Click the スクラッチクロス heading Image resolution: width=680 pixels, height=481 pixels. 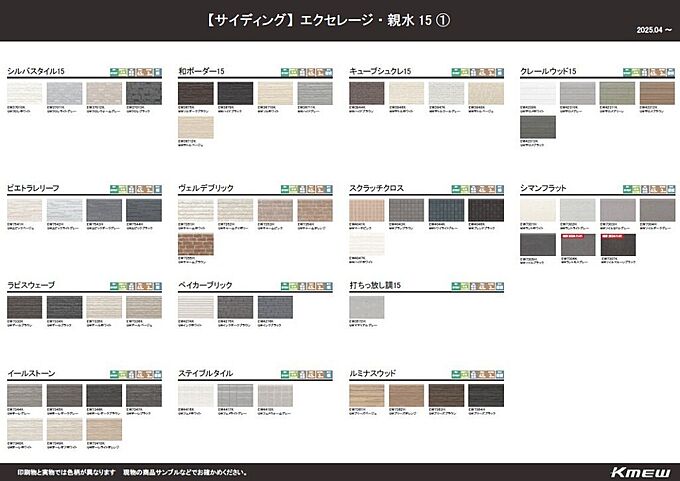coord(376,188)
